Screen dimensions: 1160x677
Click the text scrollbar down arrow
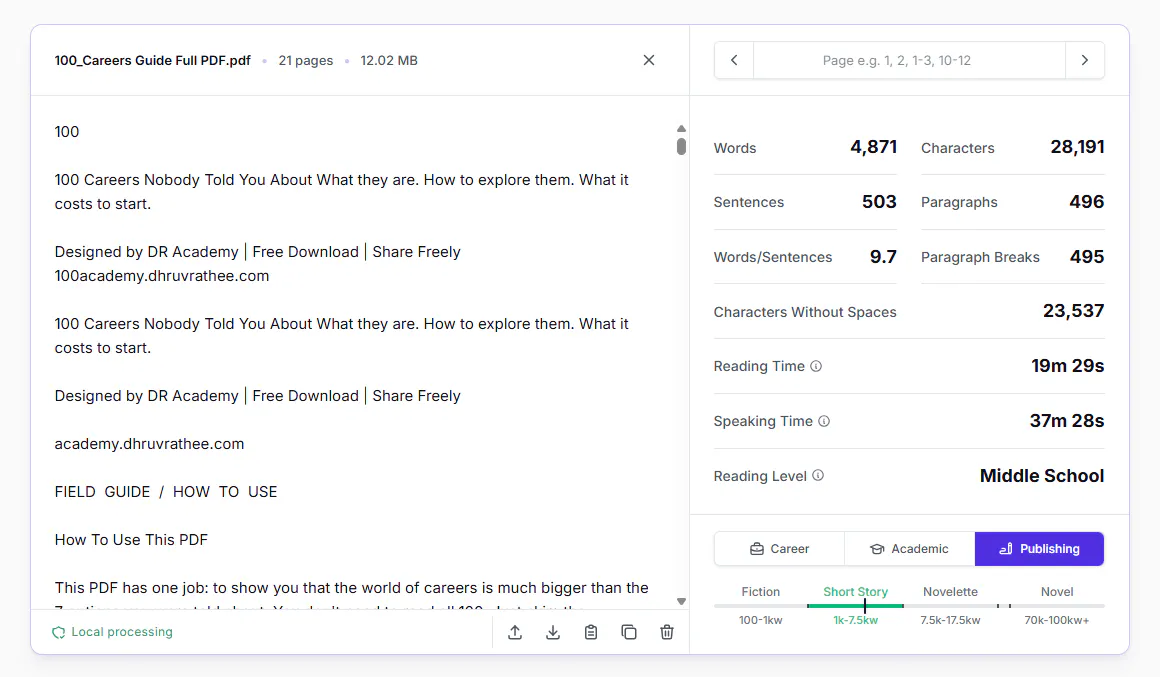pyautogui.click(x=681, y=602)
